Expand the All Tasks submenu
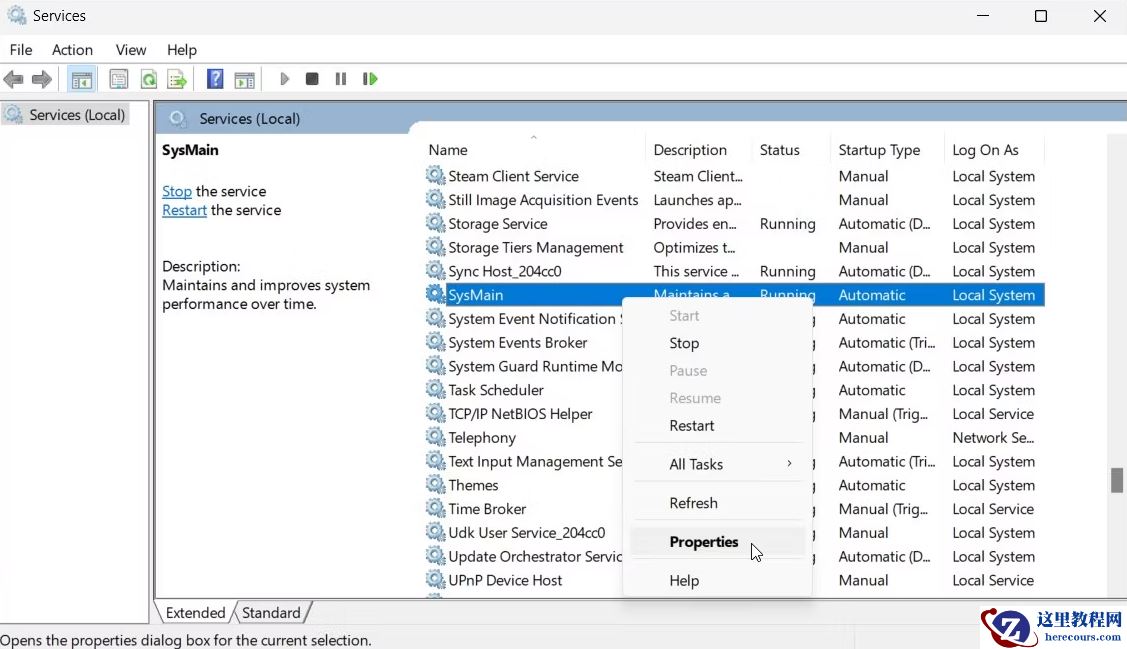1127x649 pixels. (x=696, y=463)
